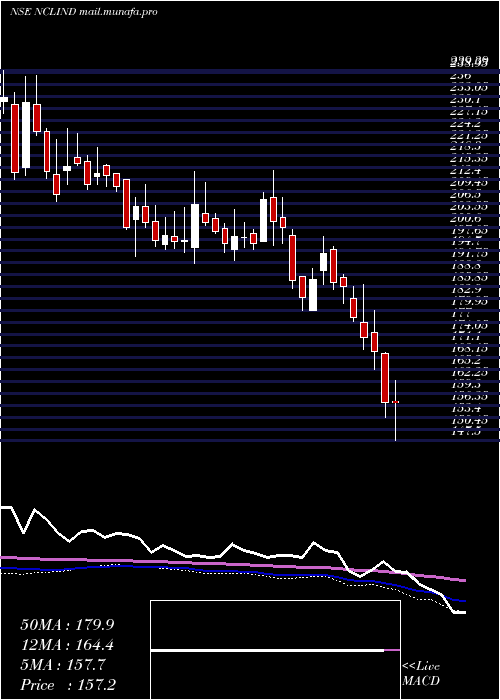Click the 212.4 price axis label

click(x=464, y=171)
